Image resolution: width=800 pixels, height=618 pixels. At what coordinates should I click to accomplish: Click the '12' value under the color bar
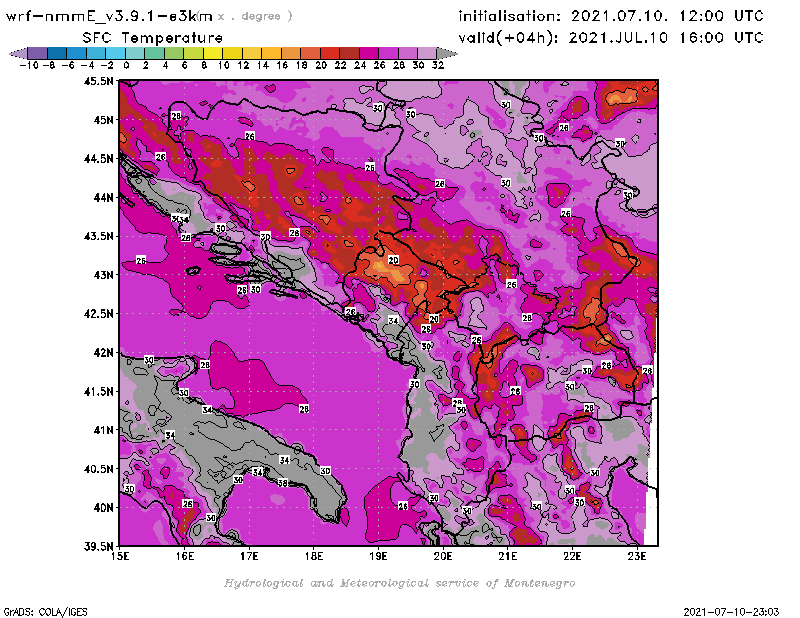[243, 65]
